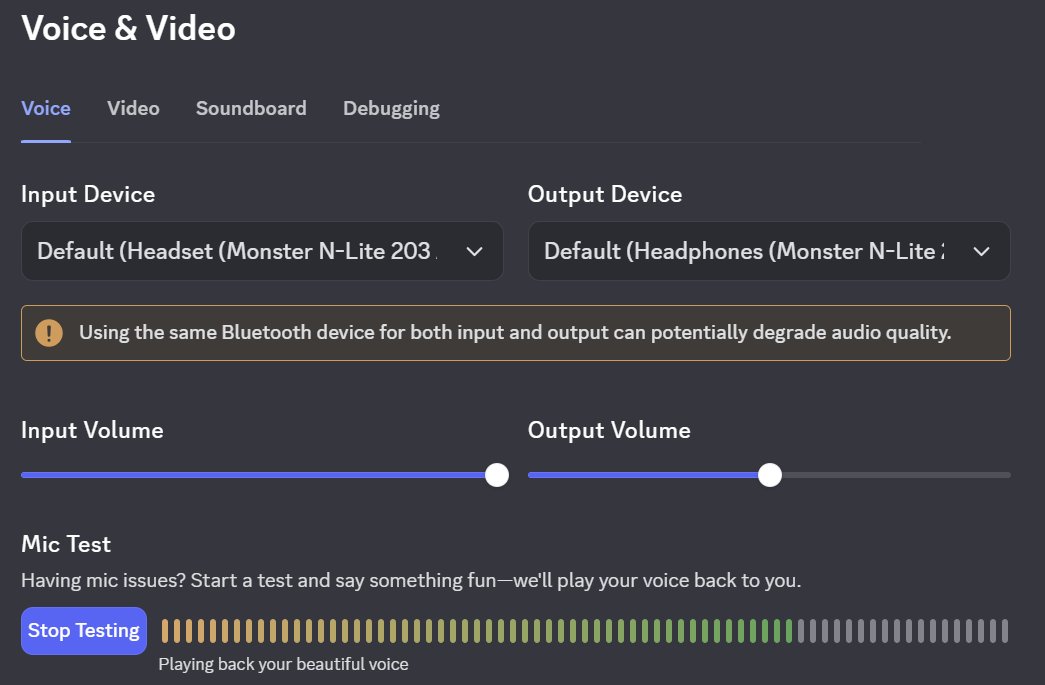Click the Voice & Video heading

pos(129,29)
